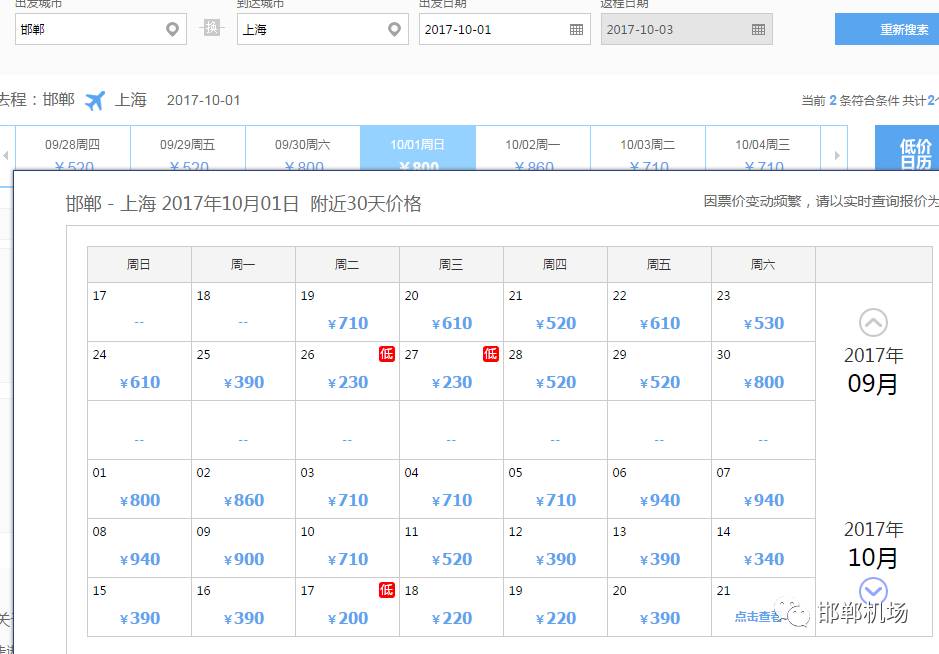This screenshot has height=654, width=939.
Task: Click the airplane icon between 邯郸 and 上海
Action: [95, 100]
